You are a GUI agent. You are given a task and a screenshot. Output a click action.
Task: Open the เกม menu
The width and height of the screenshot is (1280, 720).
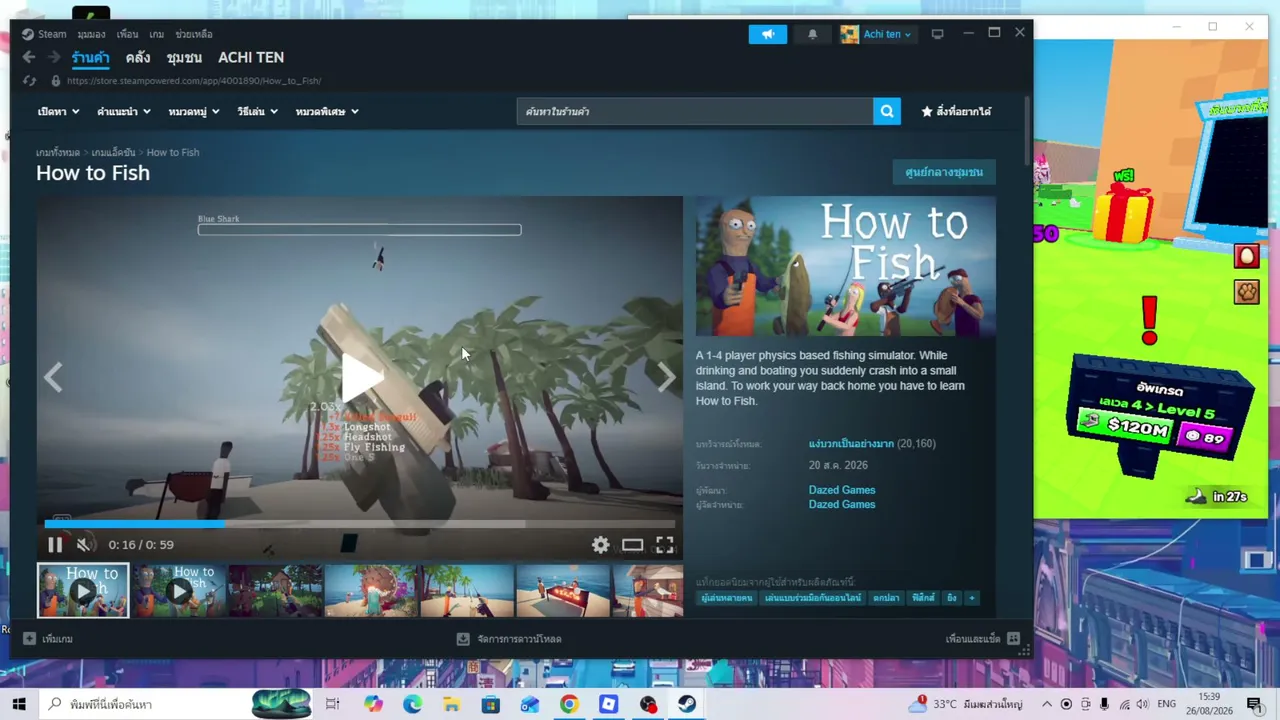coord(156,34)
